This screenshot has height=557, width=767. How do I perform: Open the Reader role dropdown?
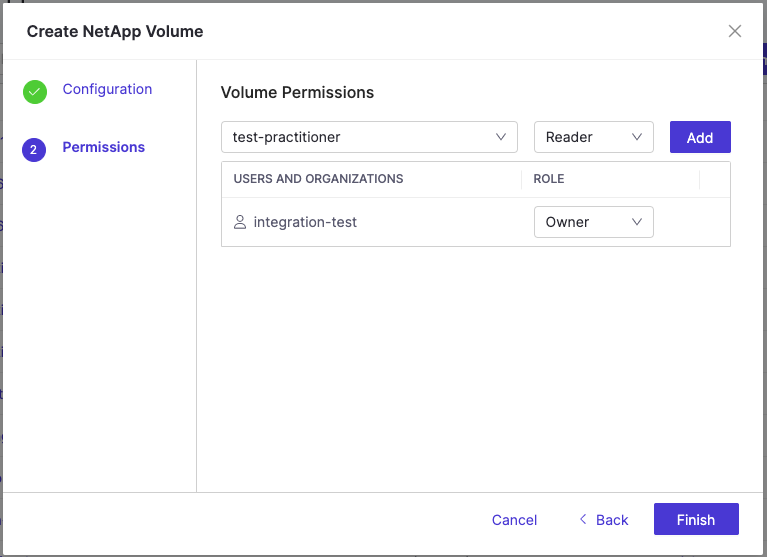pyautogui.click(x=593, y=137)
